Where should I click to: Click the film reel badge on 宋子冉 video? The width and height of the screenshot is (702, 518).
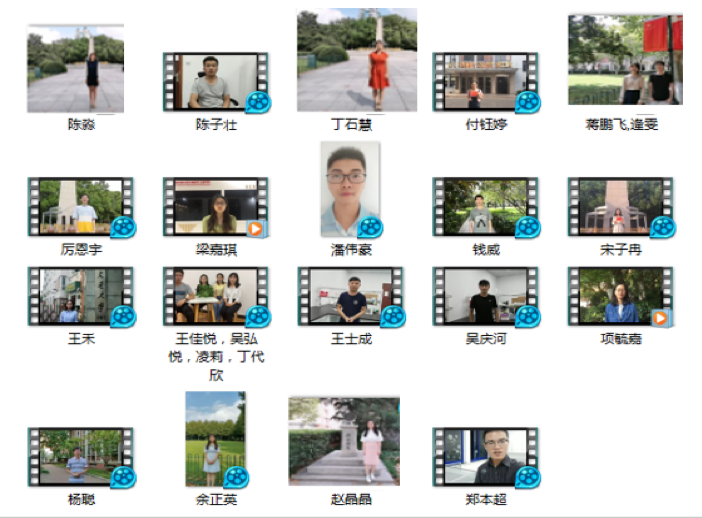pos(662,227)
